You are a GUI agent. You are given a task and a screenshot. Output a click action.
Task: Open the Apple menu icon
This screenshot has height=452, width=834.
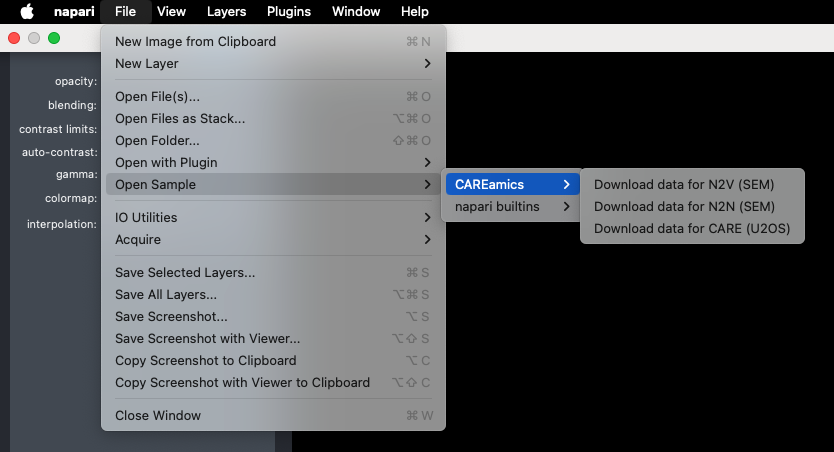(x=27, y=12)
